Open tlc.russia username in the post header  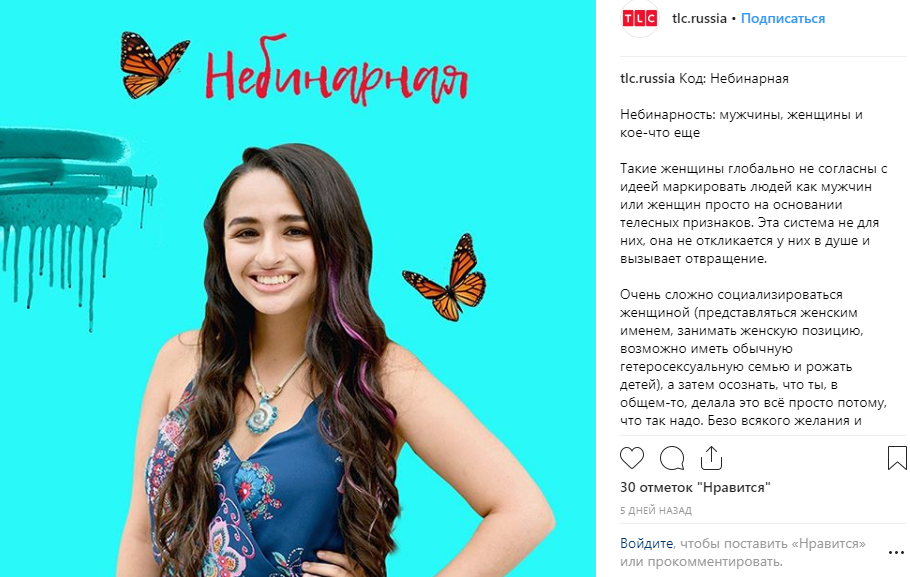pyautogui.click(x=699, y=19)
